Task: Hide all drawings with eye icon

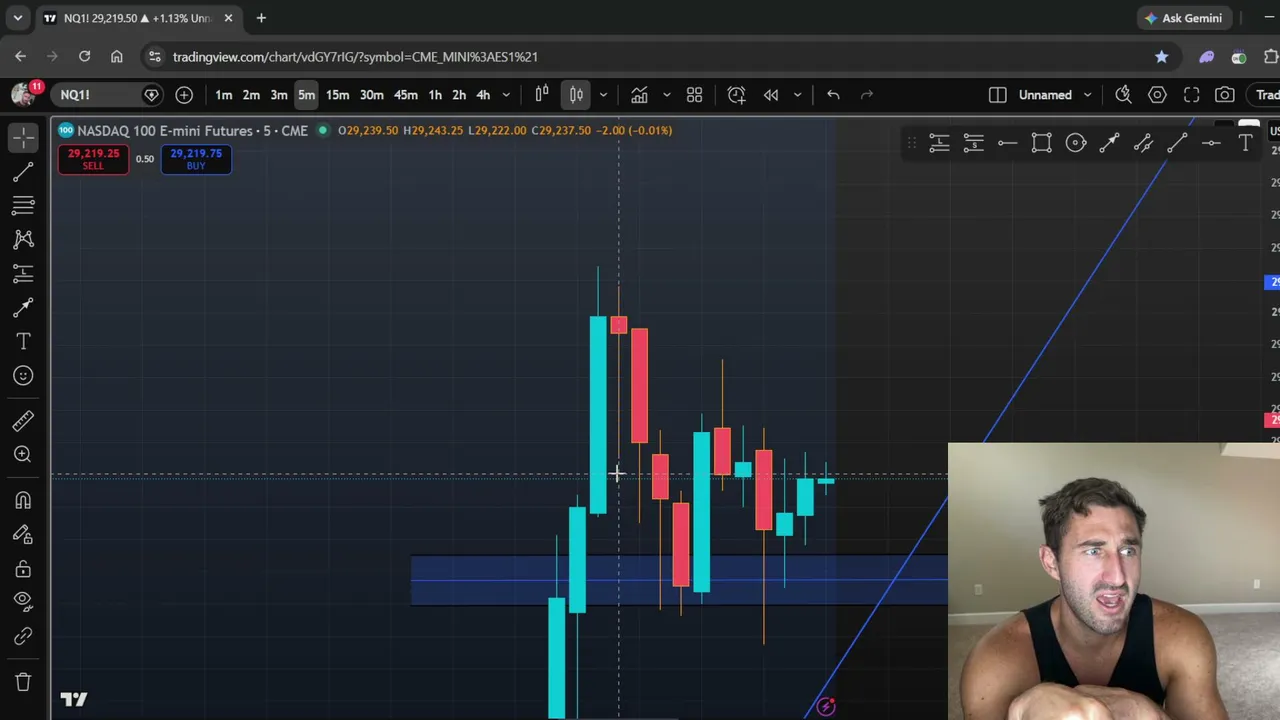Action: click(23, 601)
